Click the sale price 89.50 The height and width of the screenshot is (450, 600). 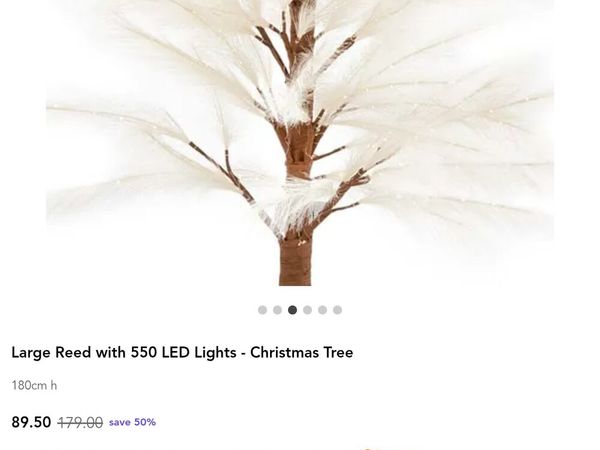[x=31, y=422]
